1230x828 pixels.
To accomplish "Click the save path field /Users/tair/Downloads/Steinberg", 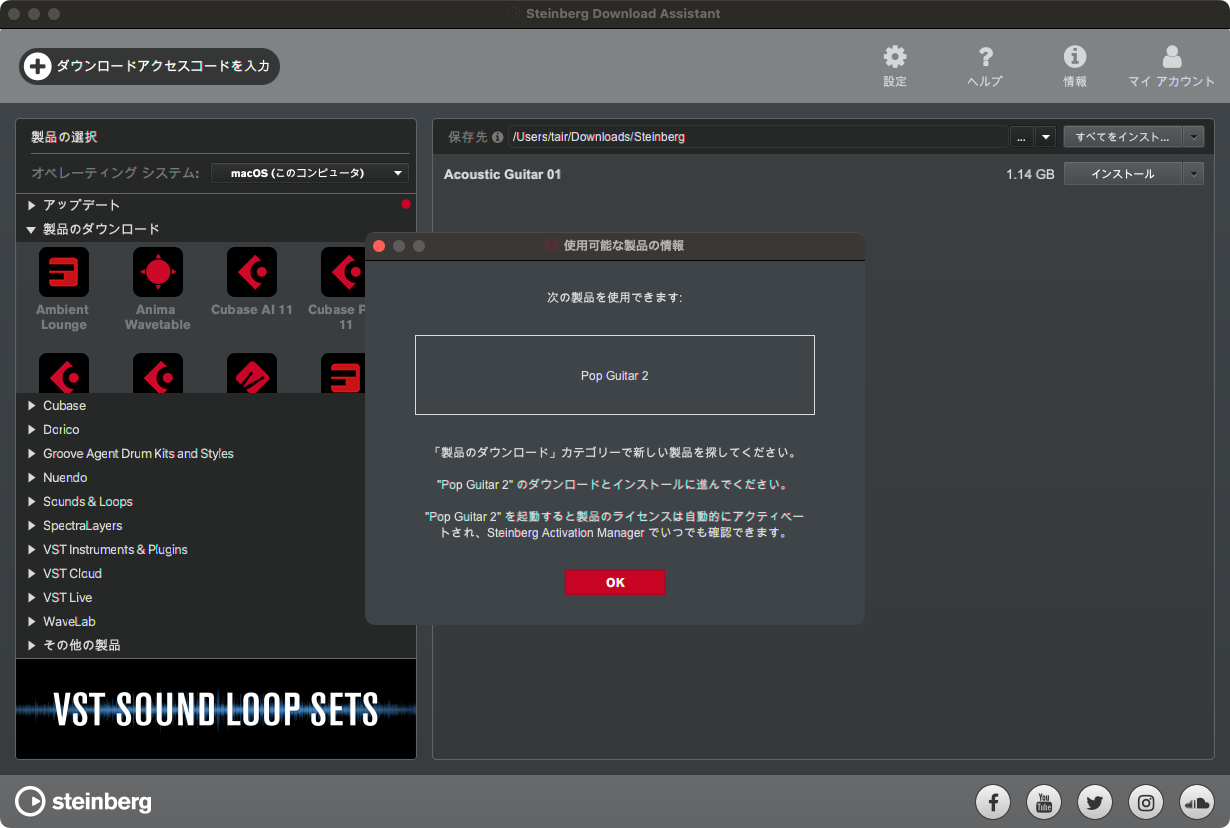I will click(758, 137).
